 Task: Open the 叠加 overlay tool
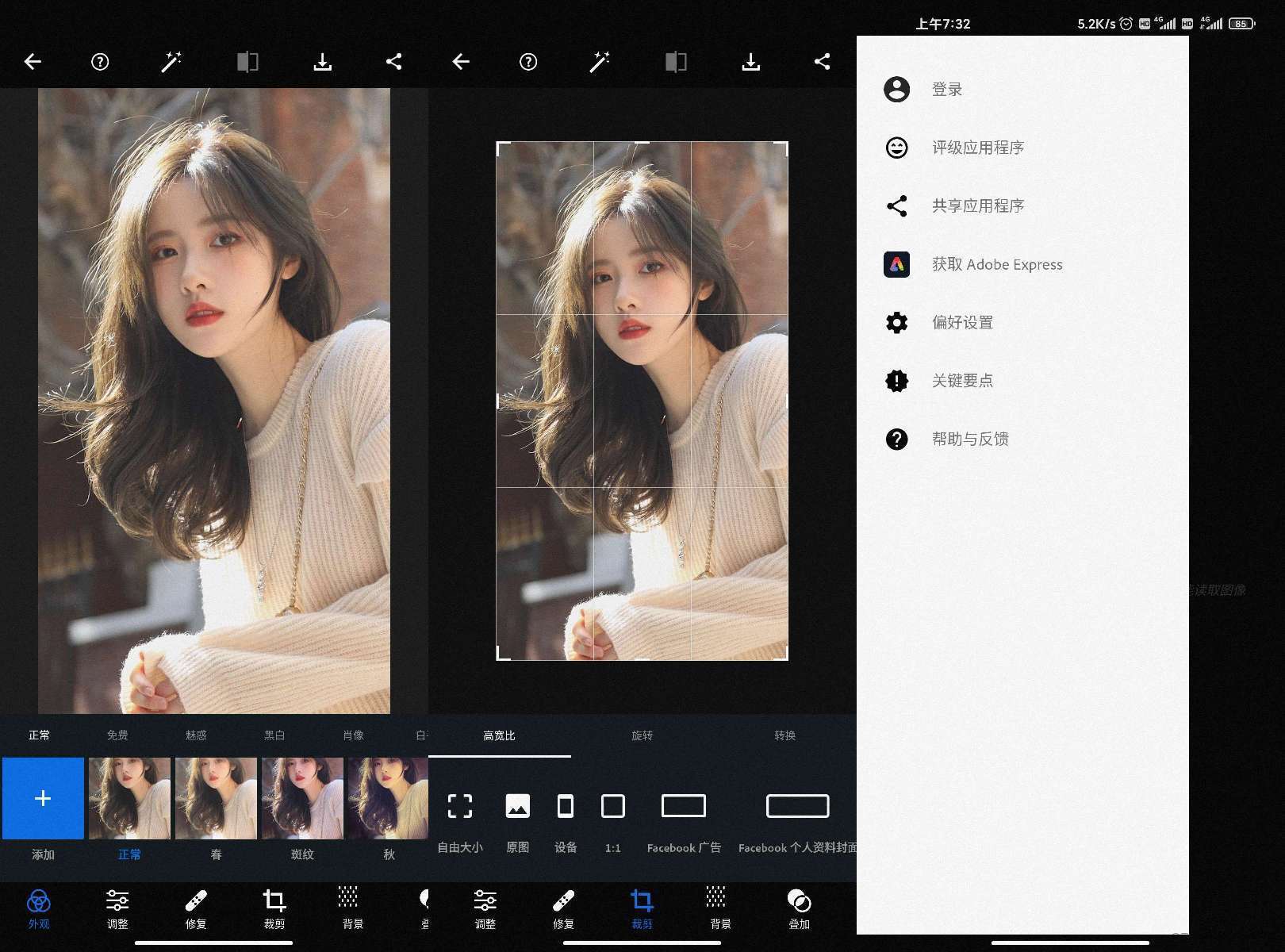pos(799,909)
